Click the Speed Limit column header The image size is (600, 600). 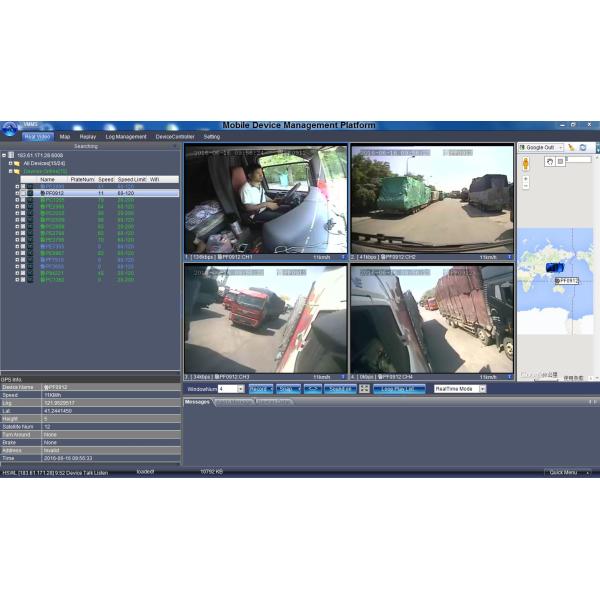[131, 179]
